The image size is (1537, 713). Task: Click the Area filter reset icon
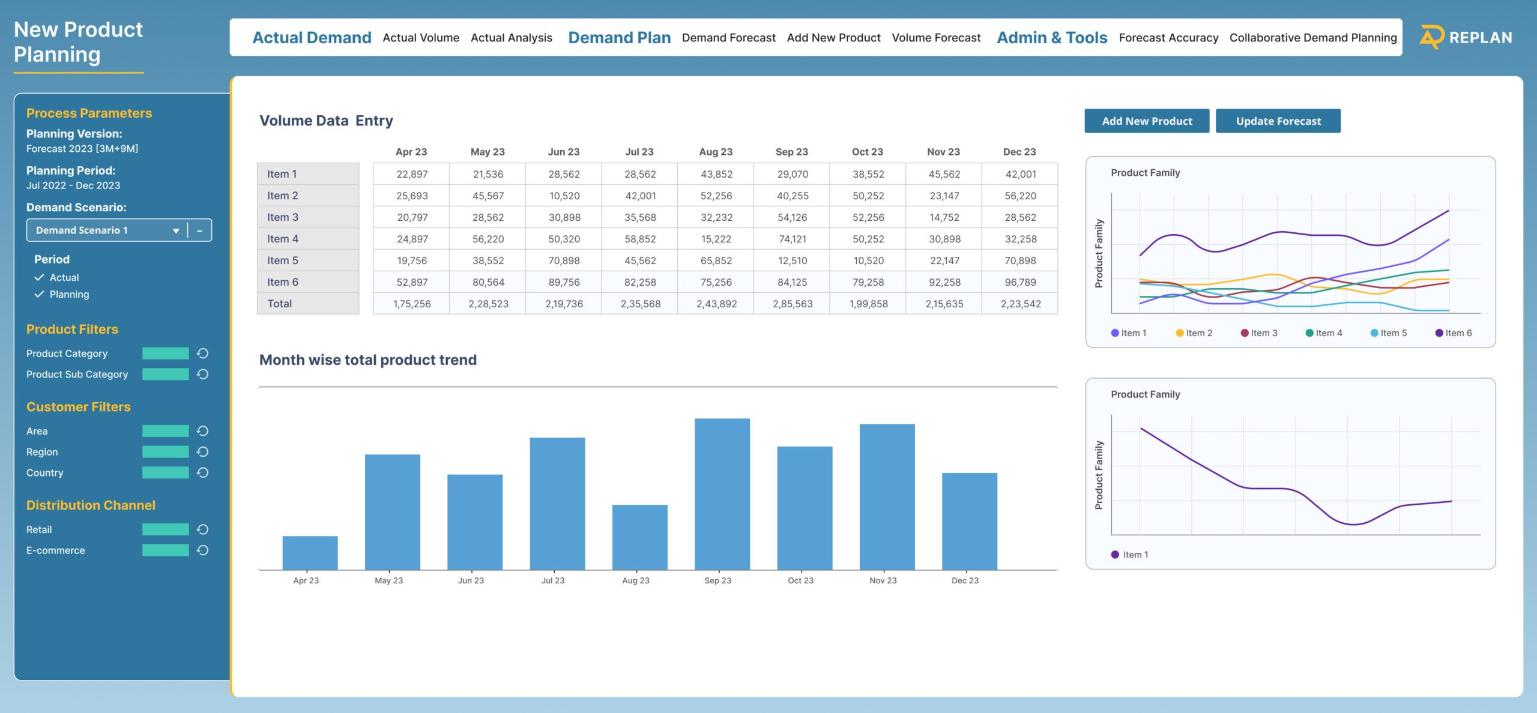203,431
